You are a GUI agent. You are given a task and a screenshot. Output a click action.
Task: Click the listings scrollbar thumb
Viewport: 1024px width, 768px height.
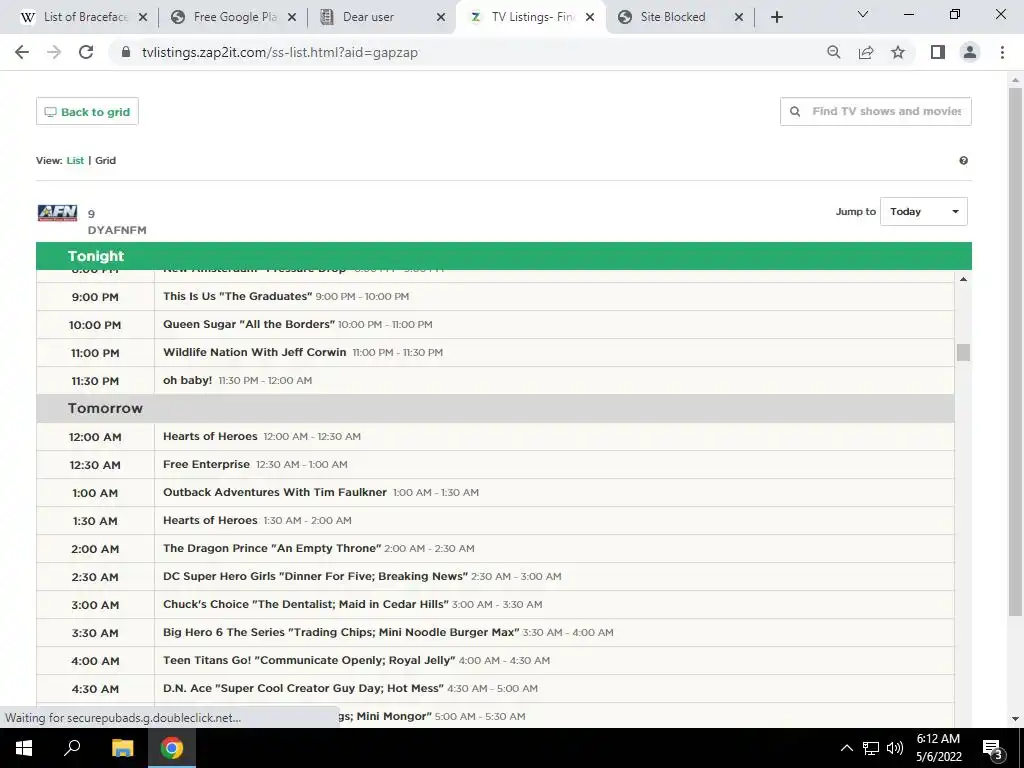coord(963,352)
